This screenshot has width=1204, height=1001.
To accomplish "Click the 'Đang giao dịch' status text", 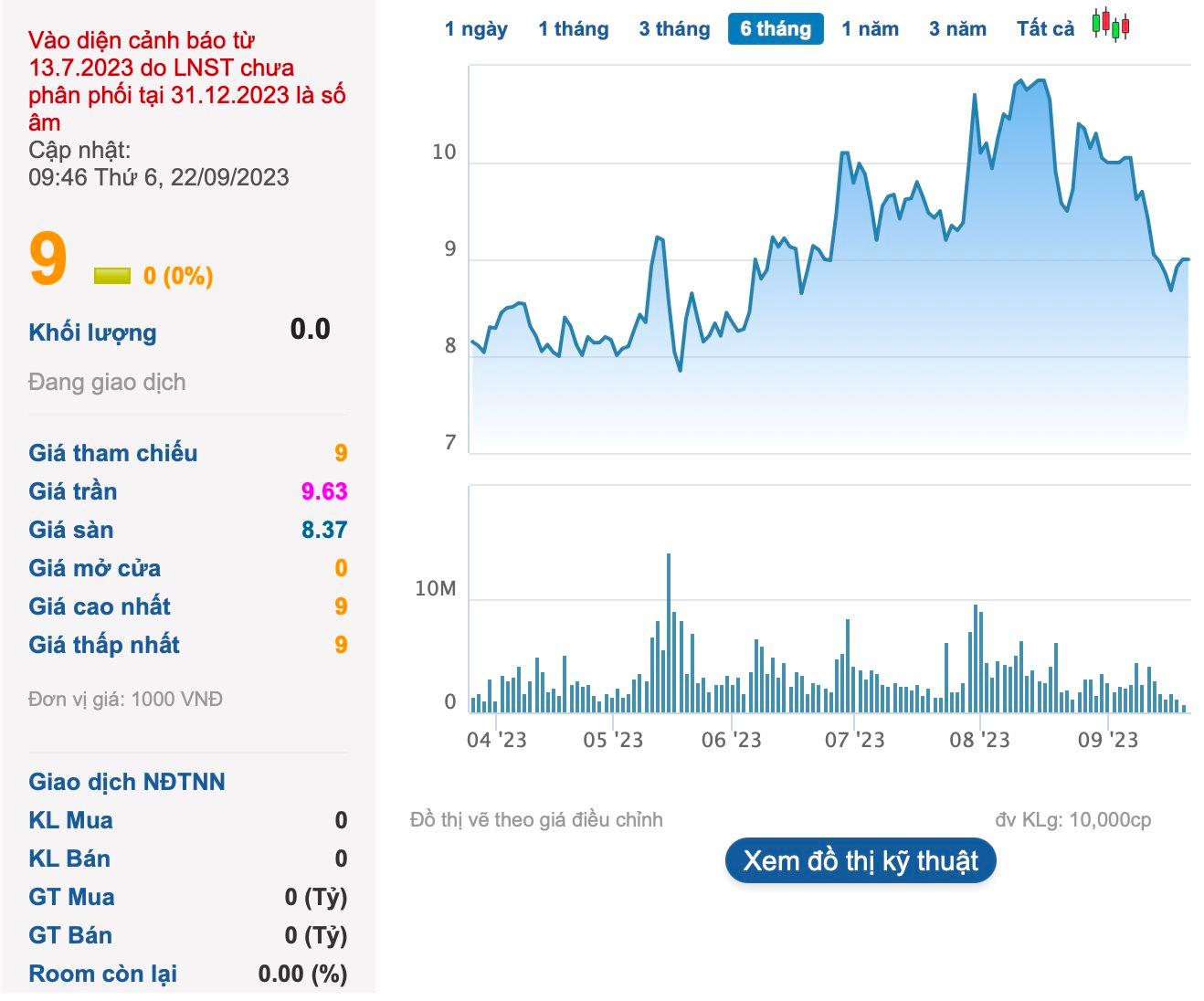I will tap(107, 382).
